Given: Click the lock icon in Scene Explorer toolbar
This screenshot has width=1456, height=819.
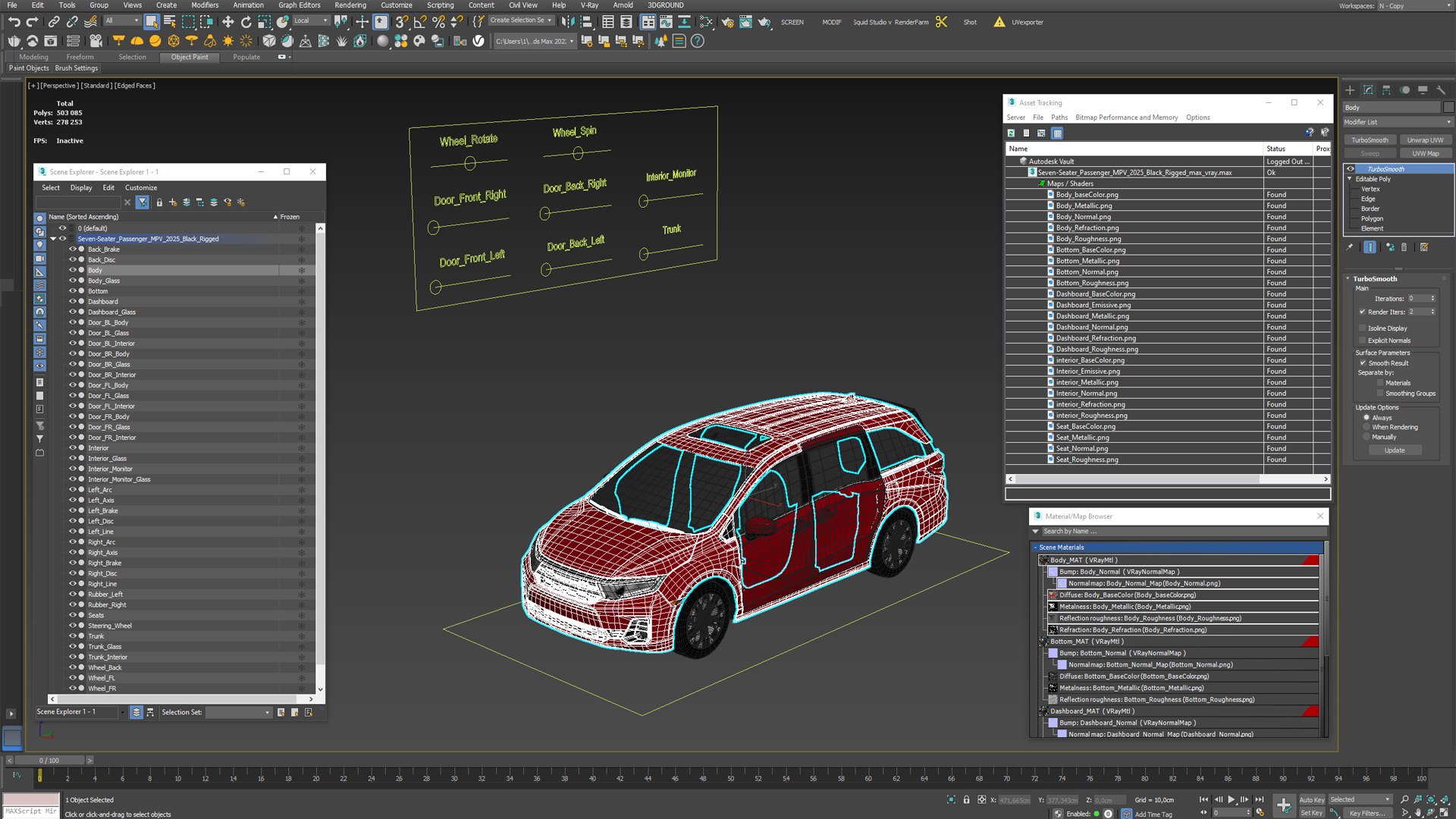Looking at the screenshot, I should [x=159, y=202].
